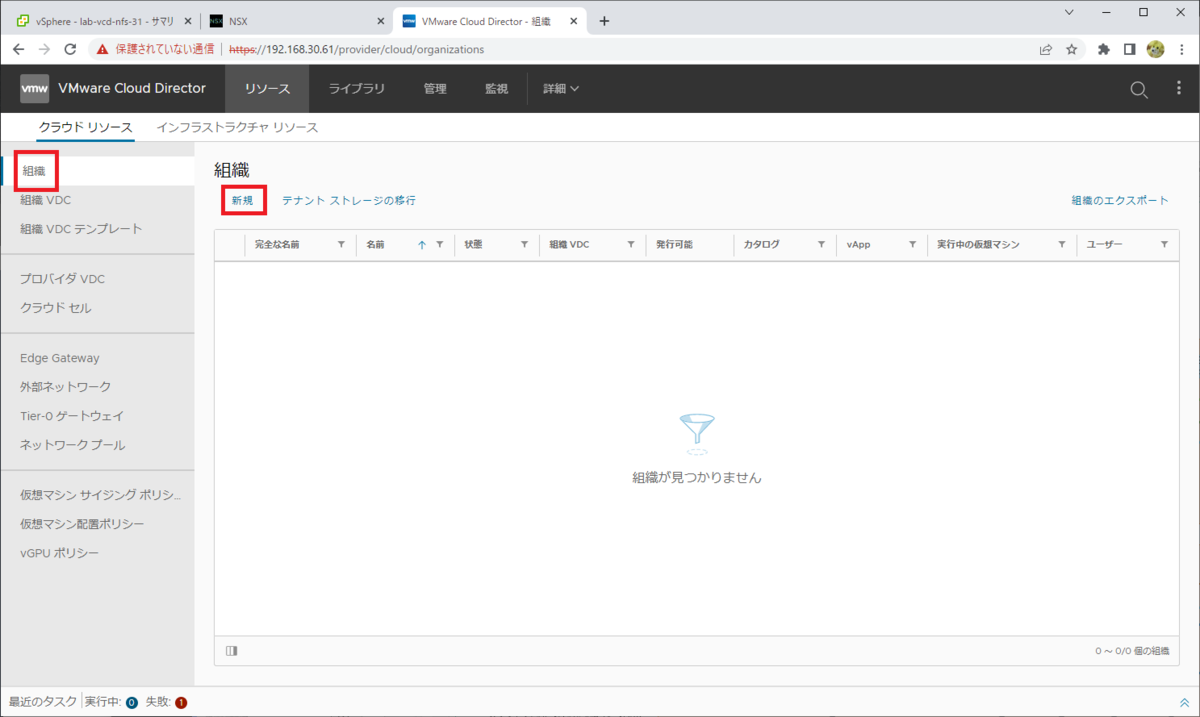
Task: Switch to クラウド リソース sub-tab
Action: tap(85, 127)
